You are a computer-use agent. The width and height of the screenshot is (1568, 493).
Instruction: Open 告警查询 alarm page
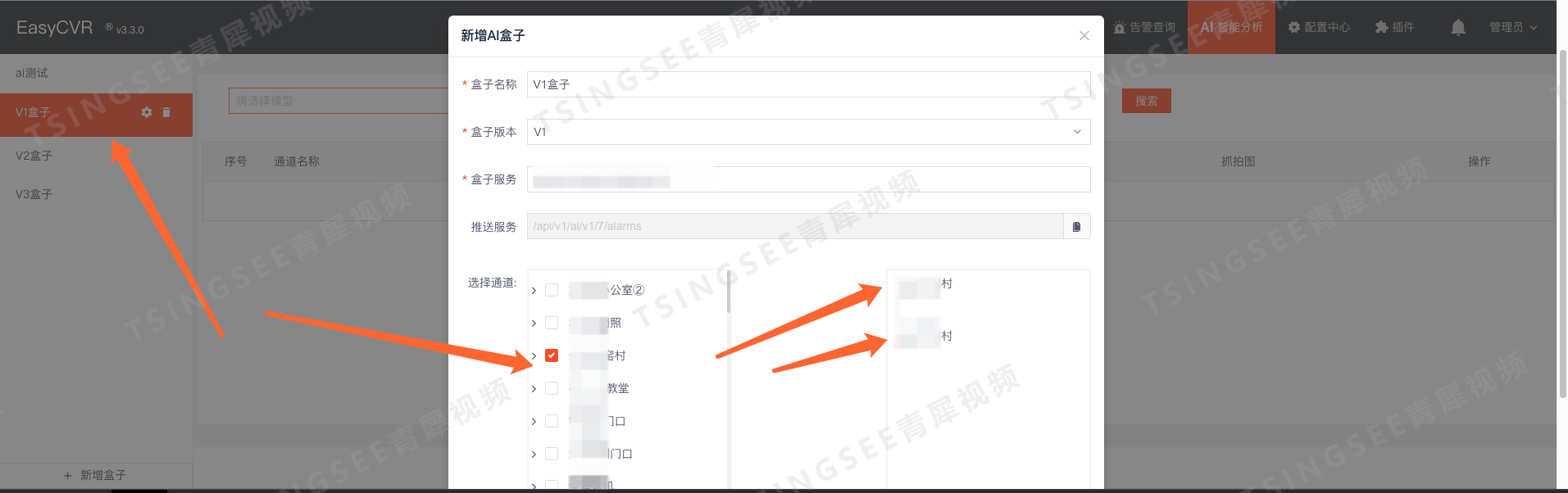pyautogui.click(x=1144, y=27)
